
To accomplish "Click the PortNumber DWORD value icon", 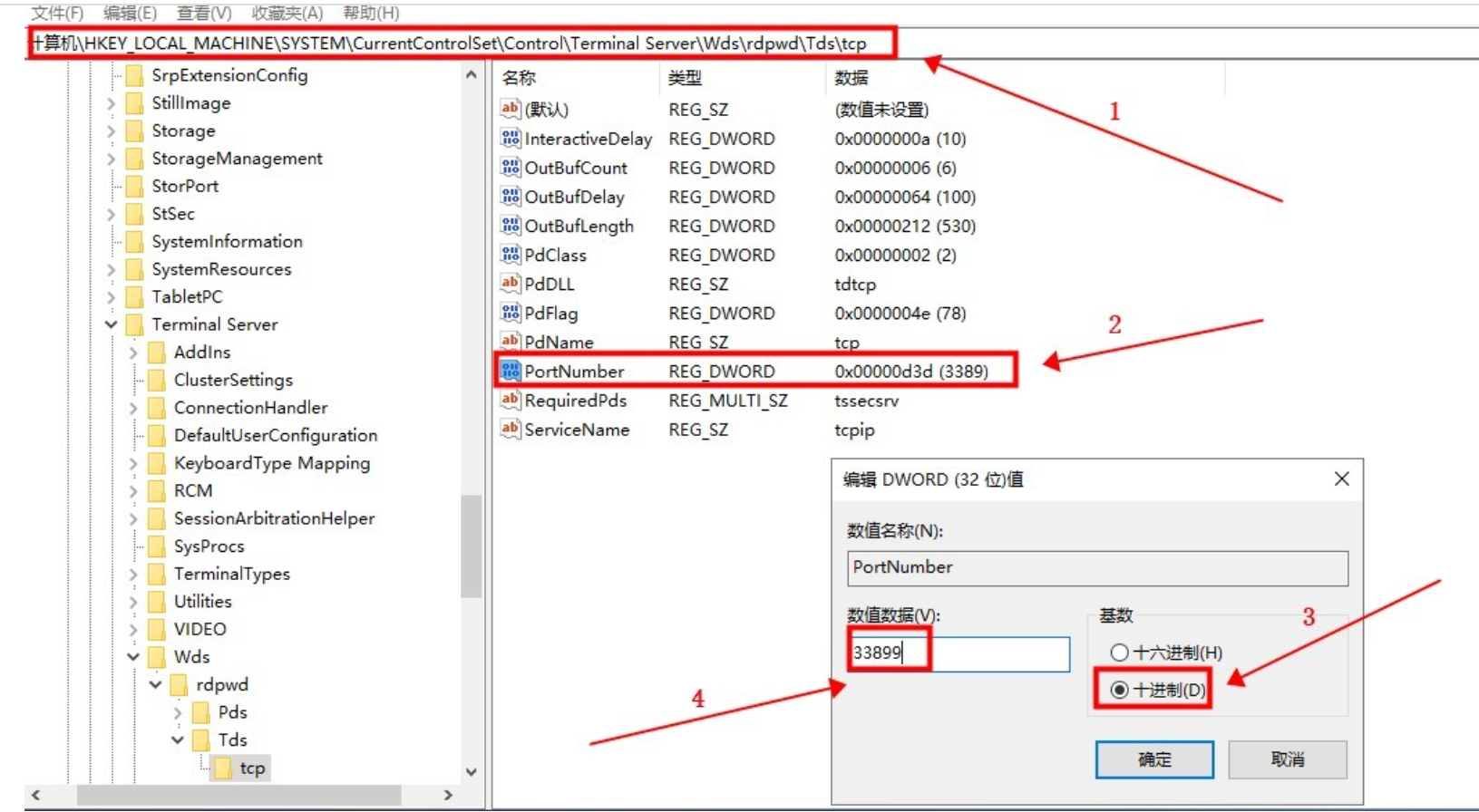I will coord(511,371).
